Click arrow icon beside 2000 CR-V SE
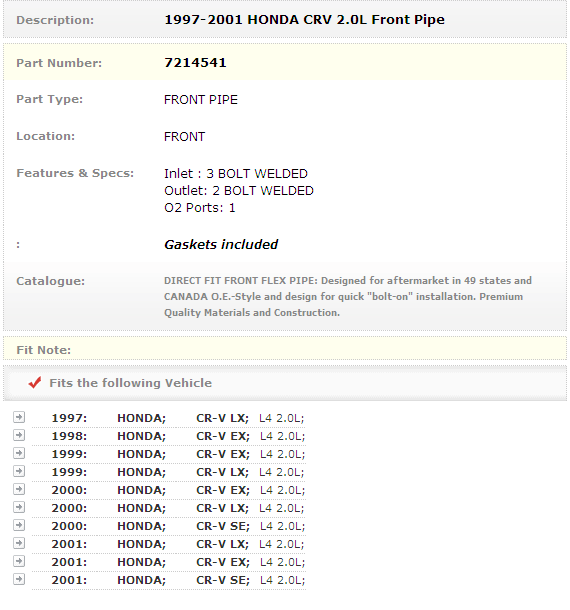 pos(19,525)
